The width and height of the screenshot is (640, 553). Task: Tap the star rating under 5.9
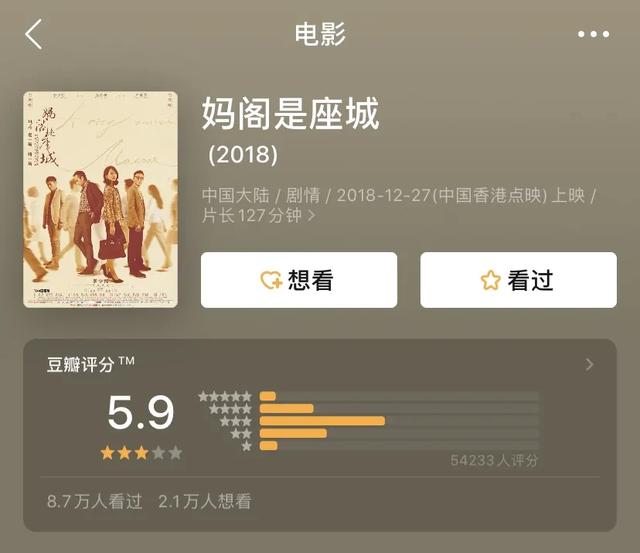pyautogui.click(x=141, y=453)
